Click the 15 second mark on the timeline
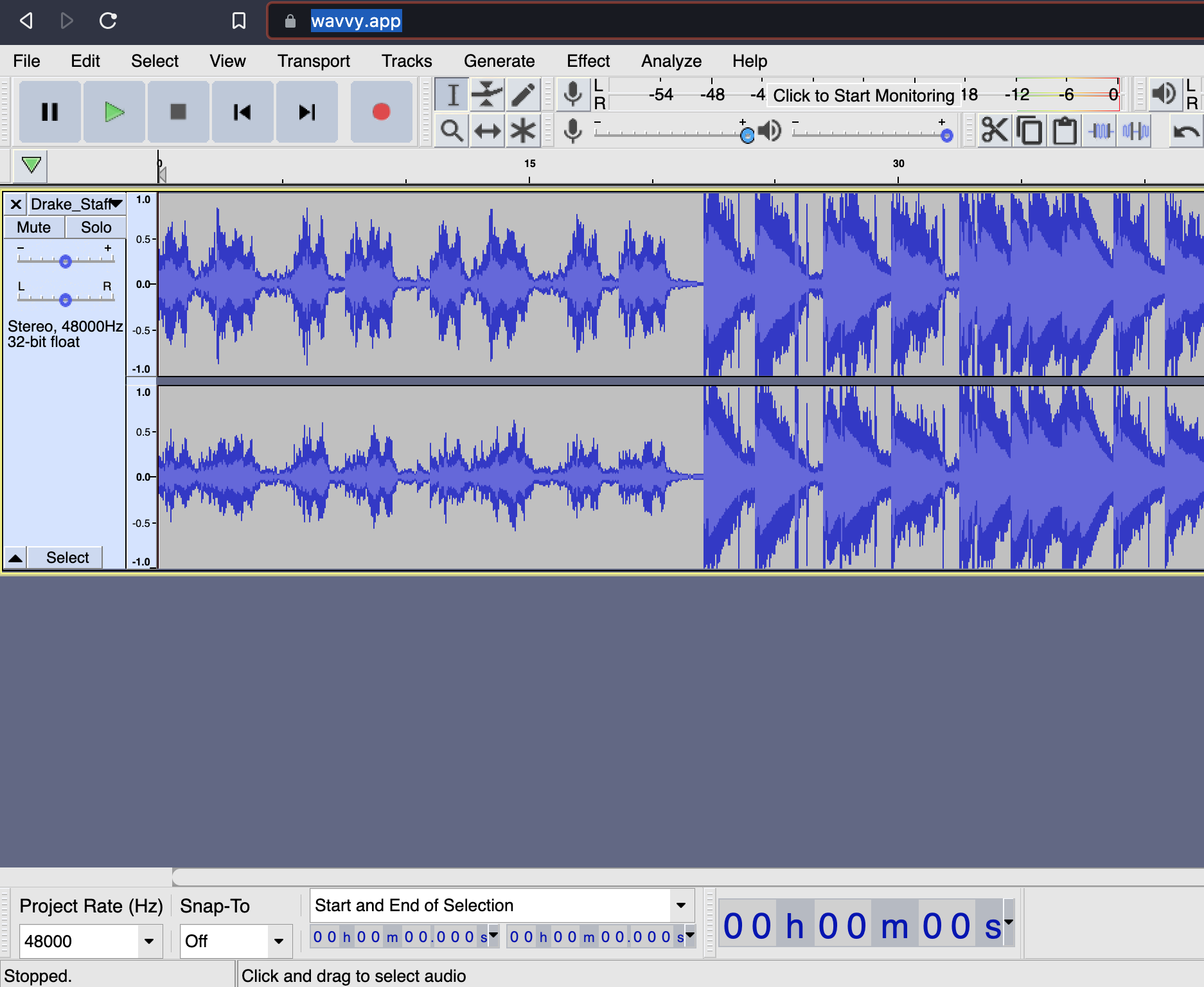The width and height of the screenshot is (1204, 987). click(529, 164)
